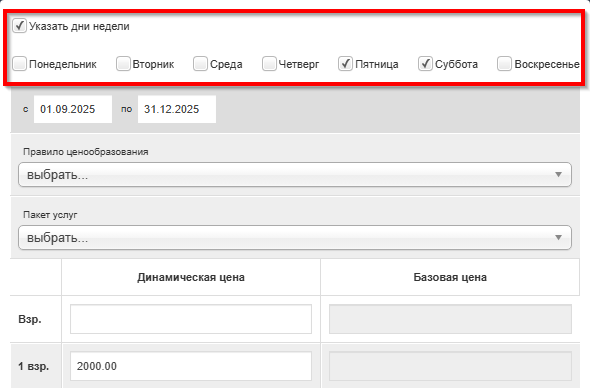The image size is (590, 388).
Task: Open the Пакет услуг dropdown
Action: pyautogui.click(x=295, y=237)
